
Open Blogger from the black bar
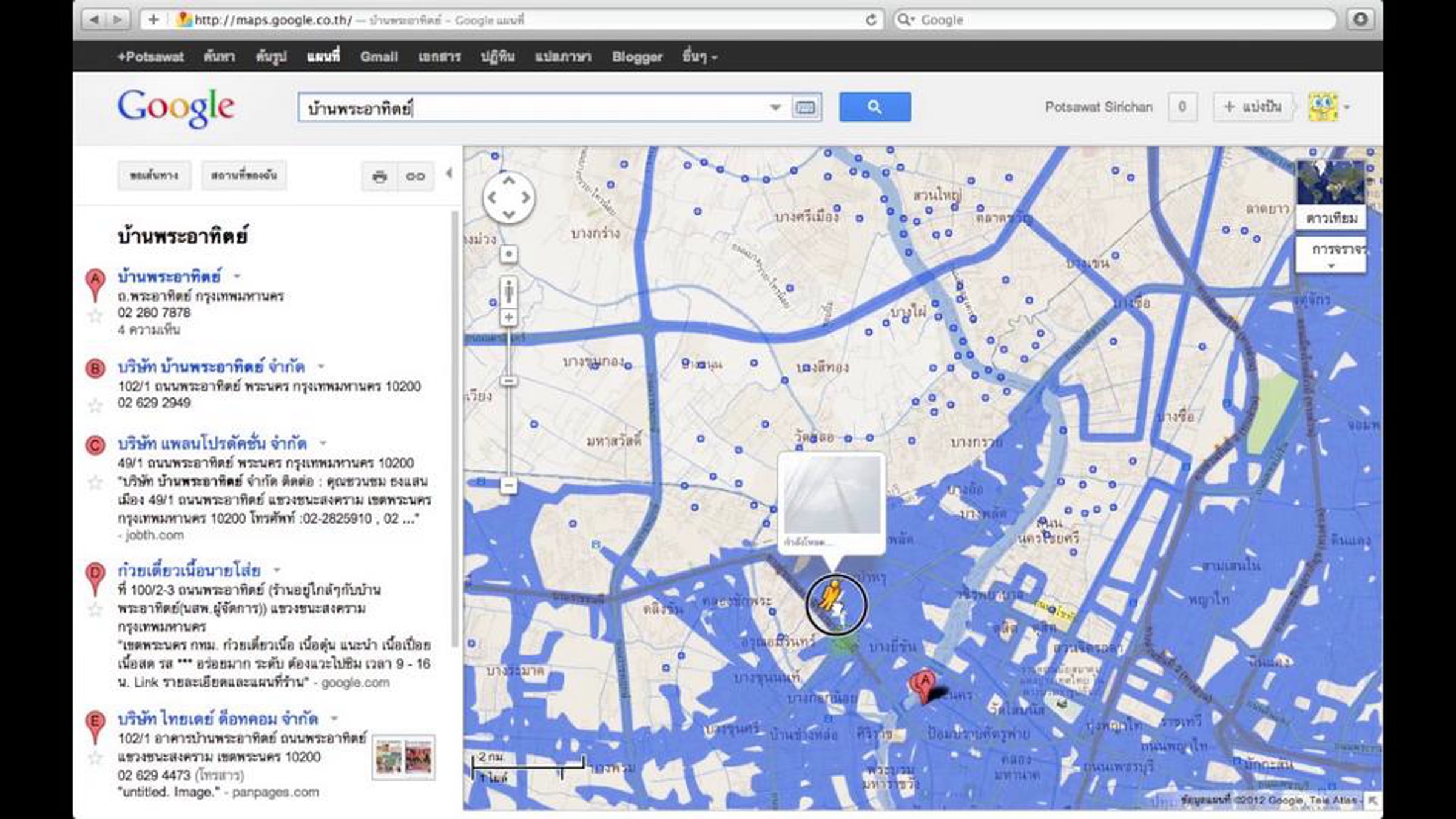[x=637, y=56]
